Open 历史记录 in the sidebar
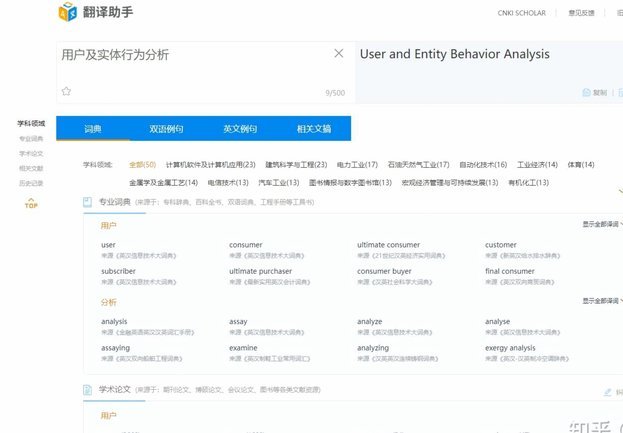 coord(31,183)
